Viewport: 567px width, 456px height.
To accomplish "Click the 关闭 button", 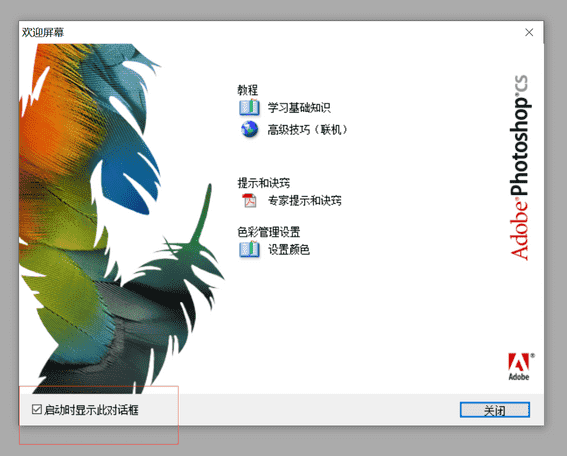I will (495, 410).
